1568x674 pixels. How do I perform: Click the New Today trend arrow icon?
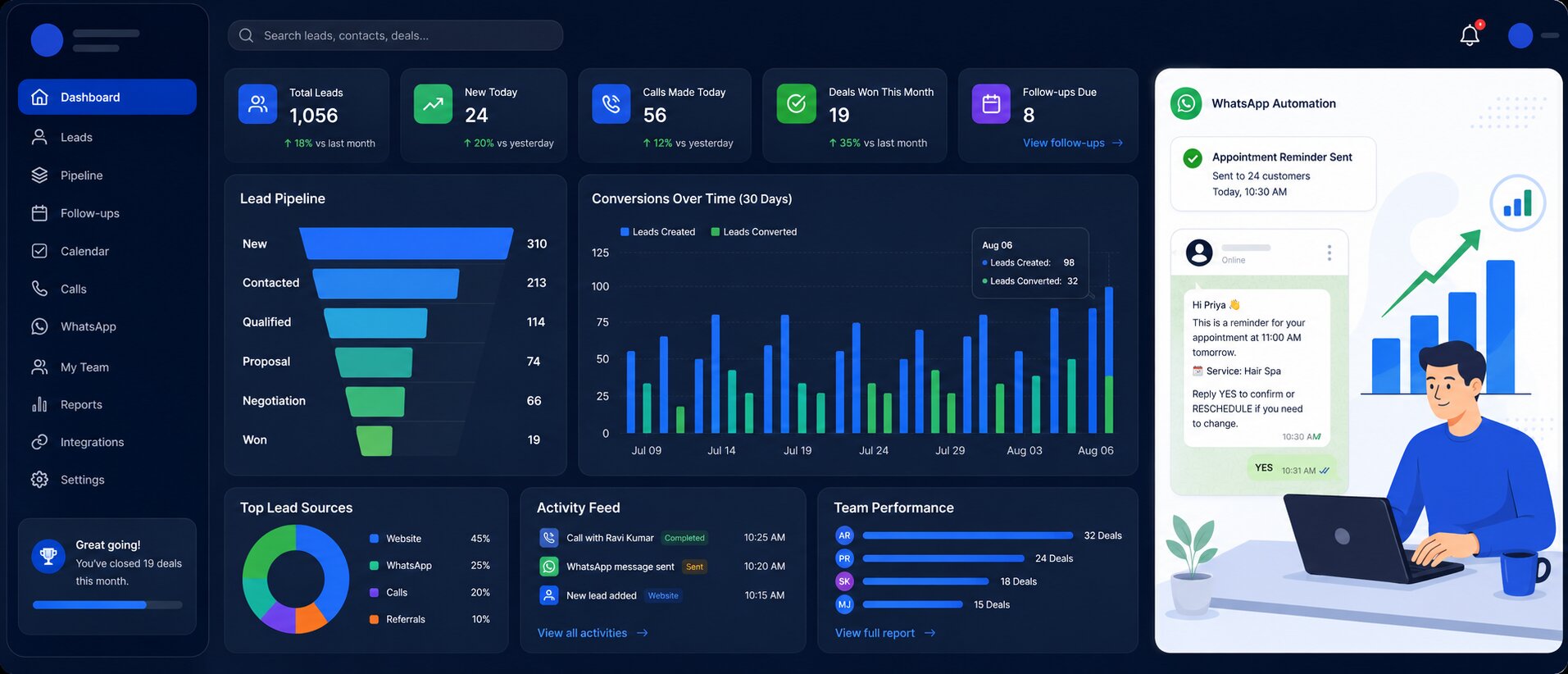click(x=433, y=104)
